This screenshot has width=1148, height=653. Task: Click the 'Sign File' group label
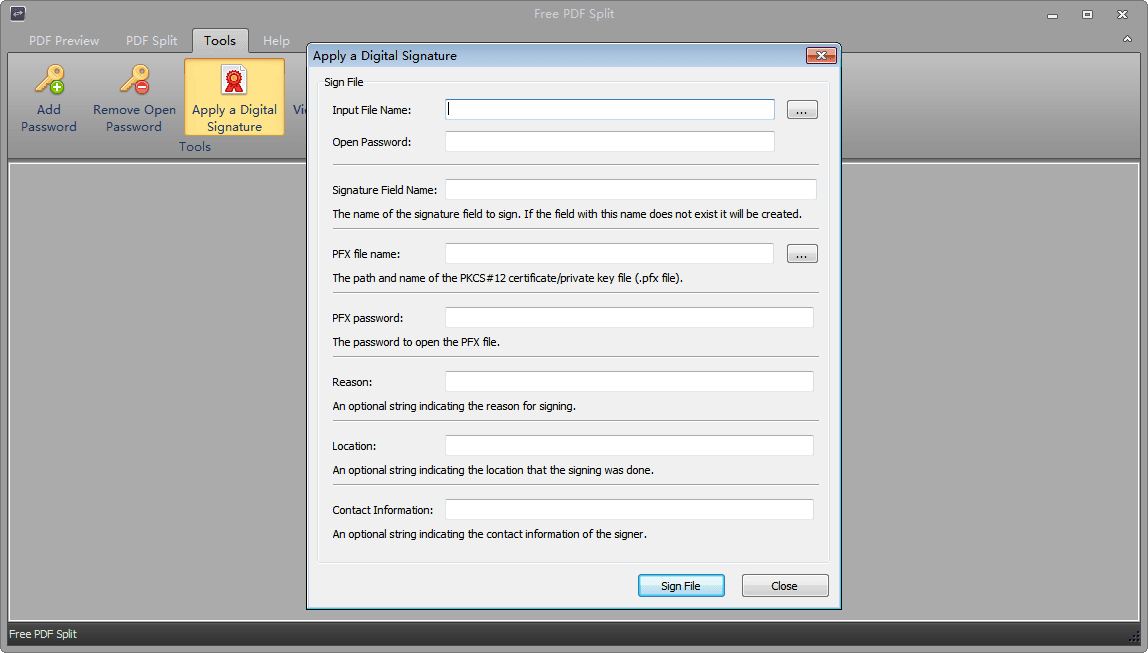pyautogui.click(x=343, y=82)
